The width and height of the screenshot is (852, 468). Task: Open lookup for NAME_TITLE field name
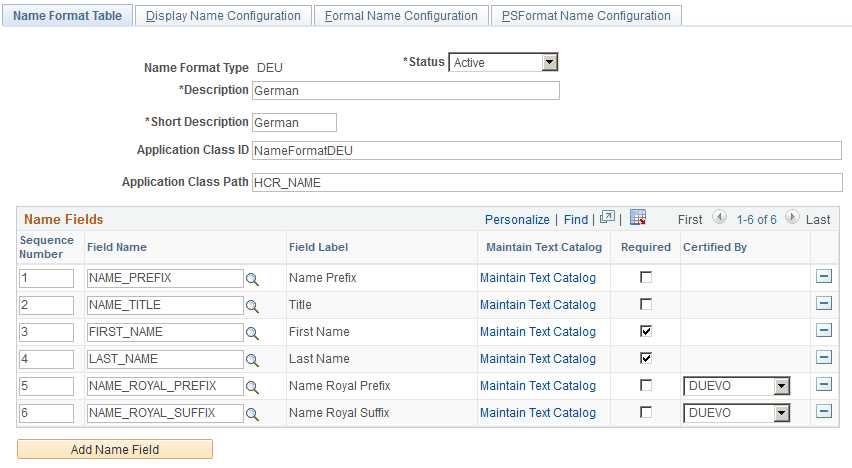[252, 306]
